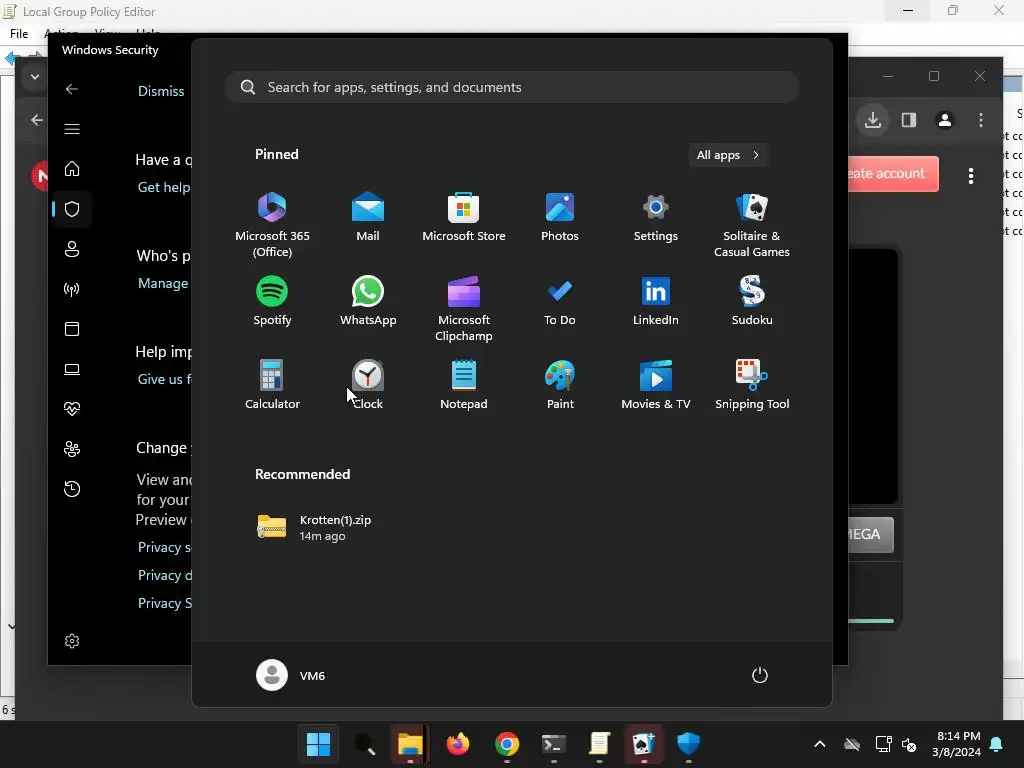The image size is (1024, 768).
Task: Switch to Firefox on the taskbar
Action: [x=457, y=743]
